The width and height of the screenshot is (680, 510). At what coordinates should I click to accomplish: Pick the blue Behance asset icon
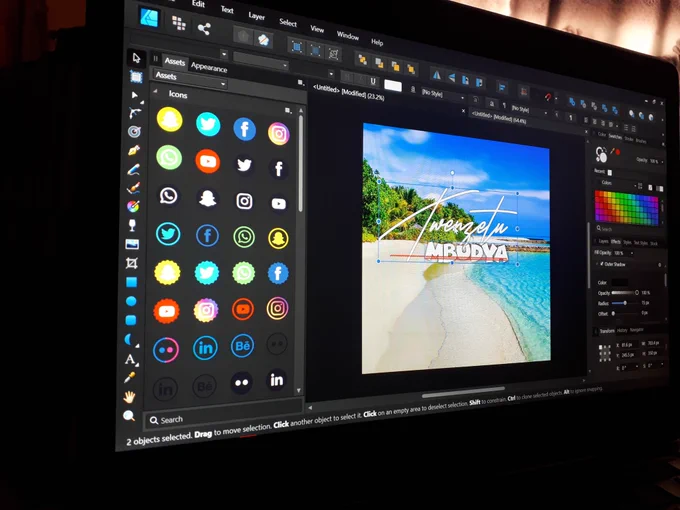242,346
